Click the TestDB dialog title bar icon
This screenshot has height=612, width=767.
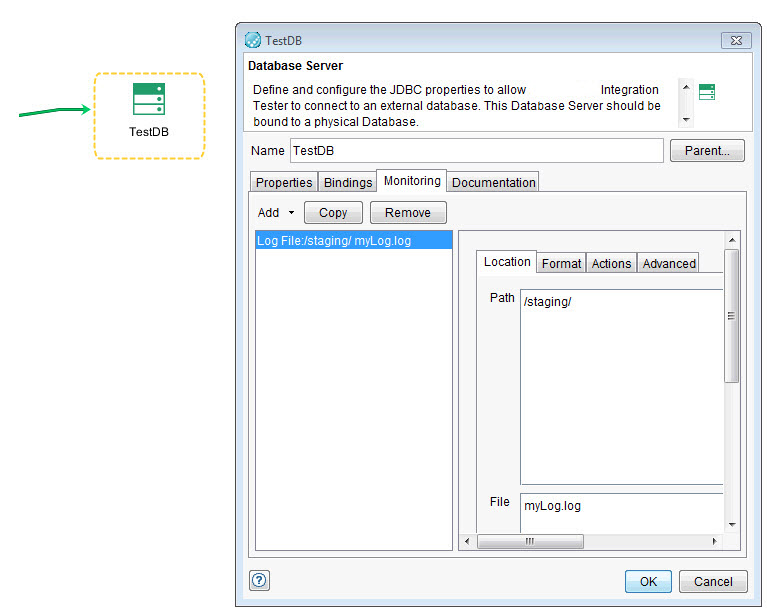[253, 40]
